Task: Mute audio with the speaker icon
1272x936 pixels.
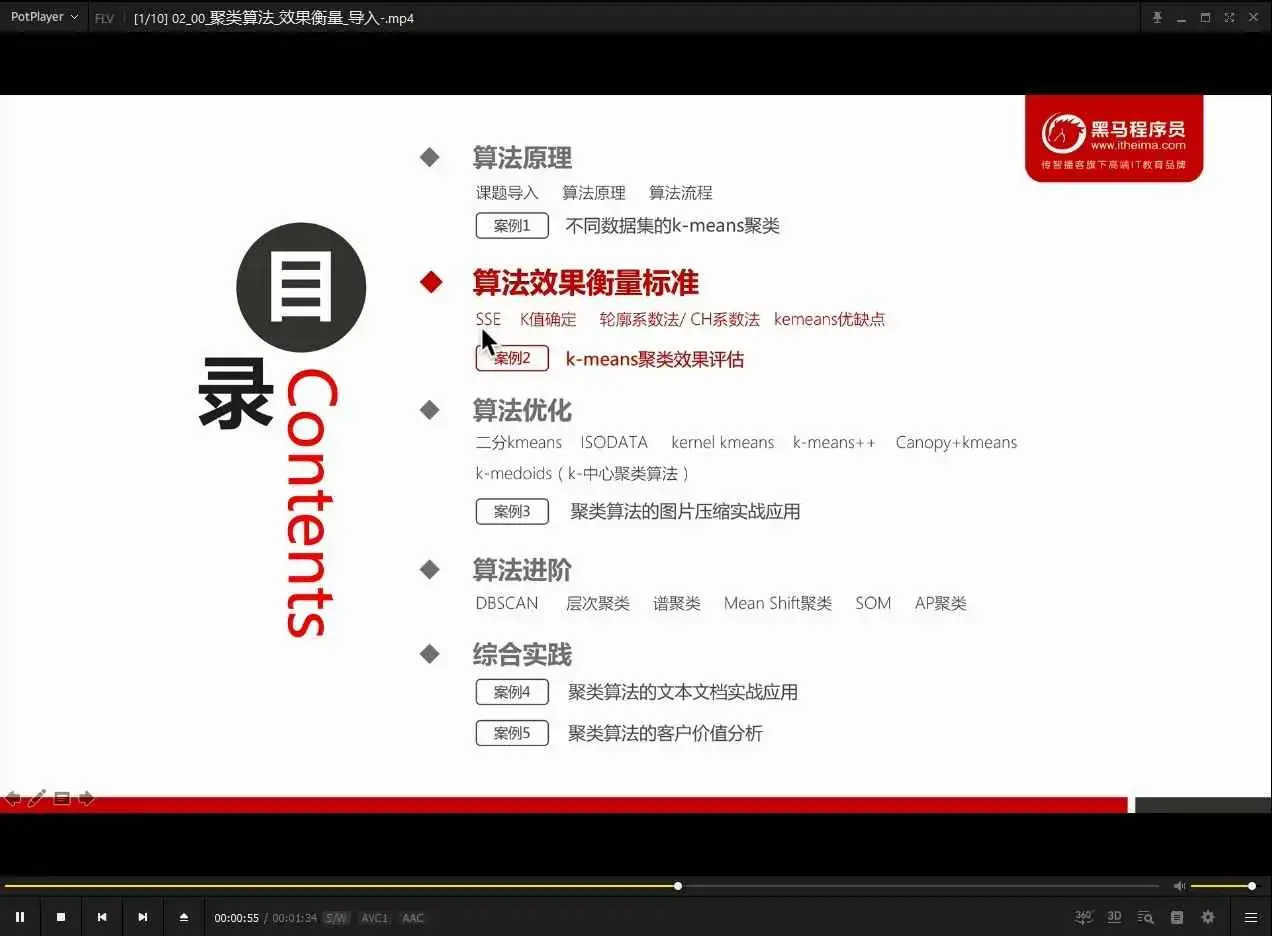Action: (1180, 885)
